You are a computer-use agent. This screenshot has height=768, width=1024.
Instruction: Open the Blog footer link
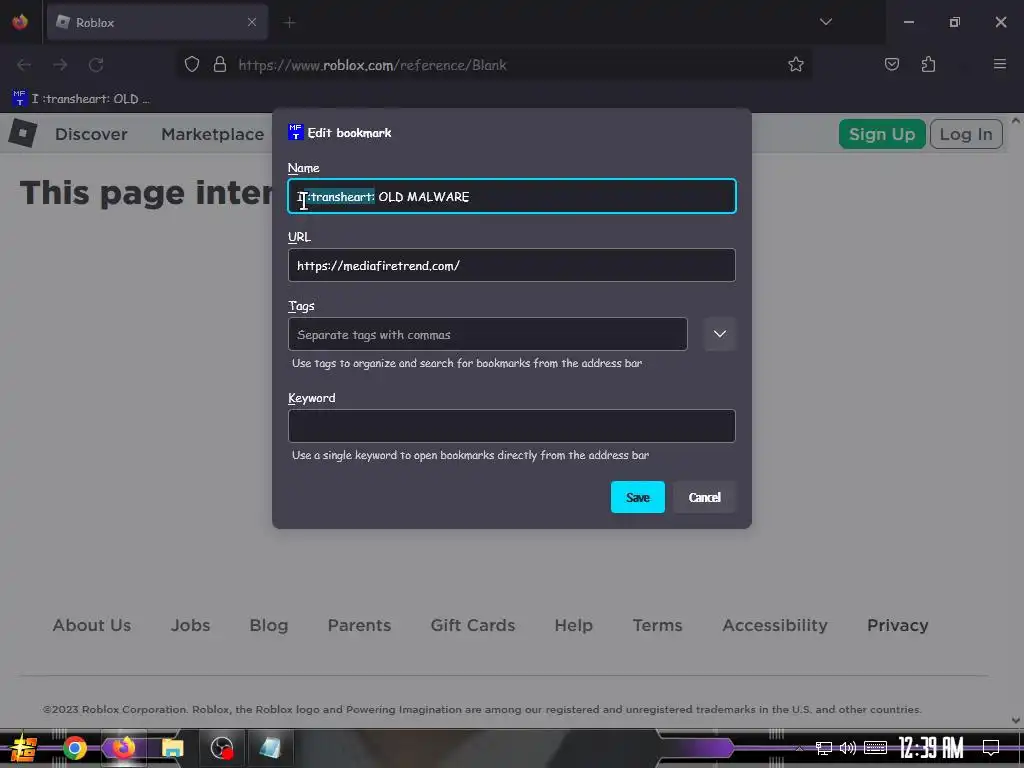point(268,625)
